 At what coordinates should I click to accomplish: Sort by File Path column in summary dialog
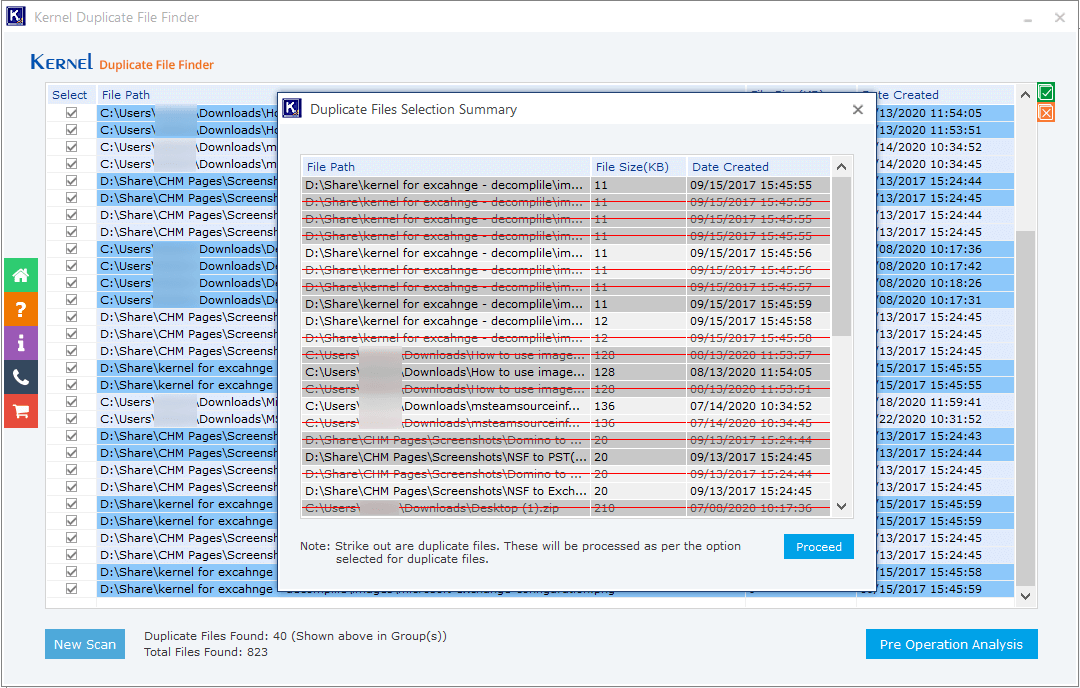click(x=446, y=167)
